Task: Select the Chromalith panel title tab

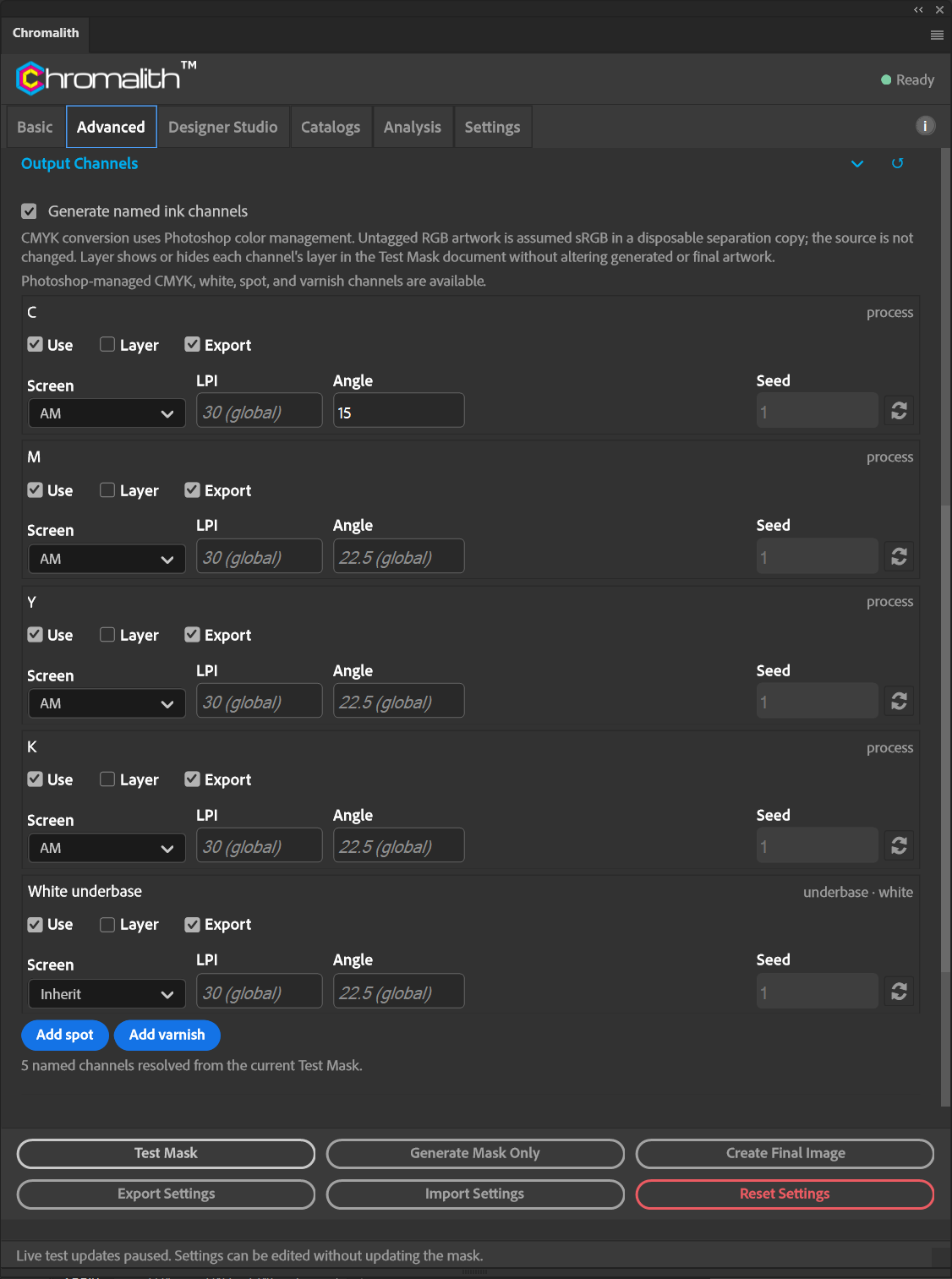Action: (46, 33)
